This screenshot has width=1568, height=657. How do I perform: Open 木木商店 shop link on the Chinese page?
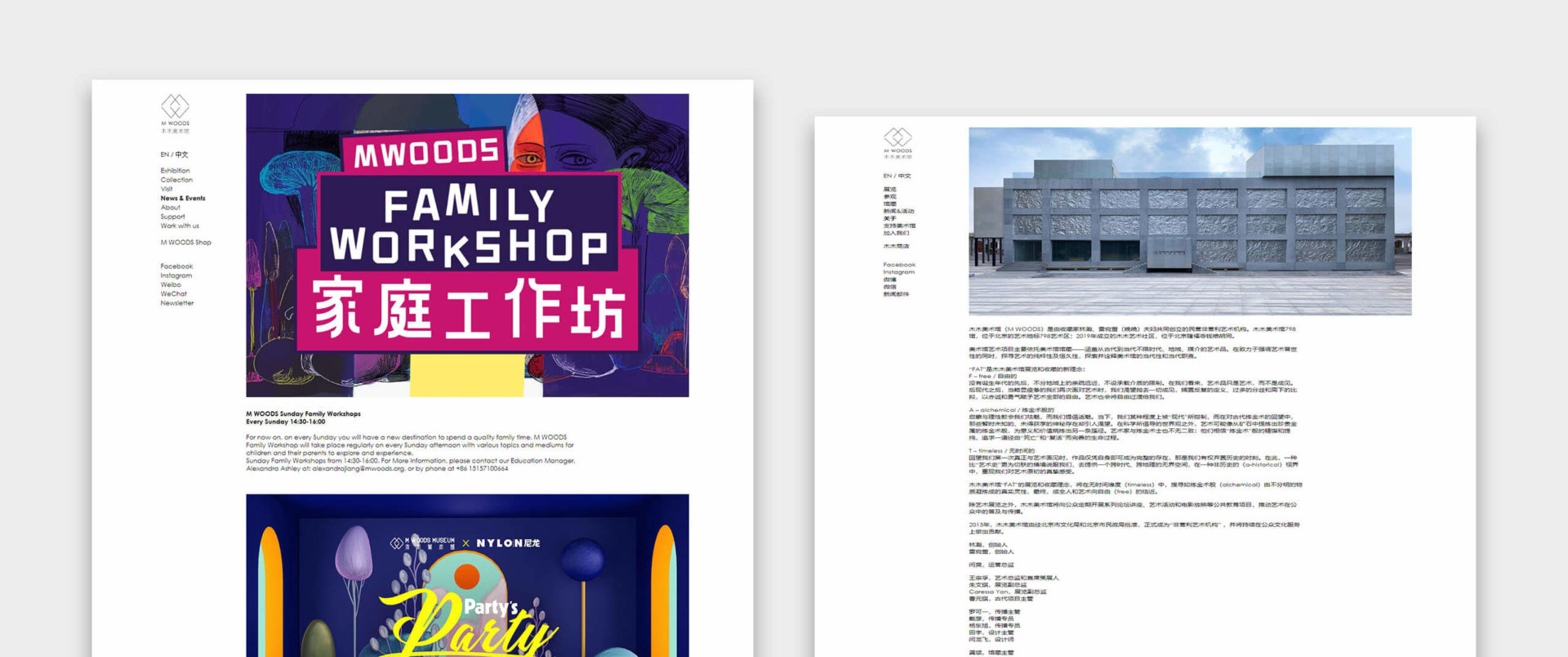tap(896, 246)
